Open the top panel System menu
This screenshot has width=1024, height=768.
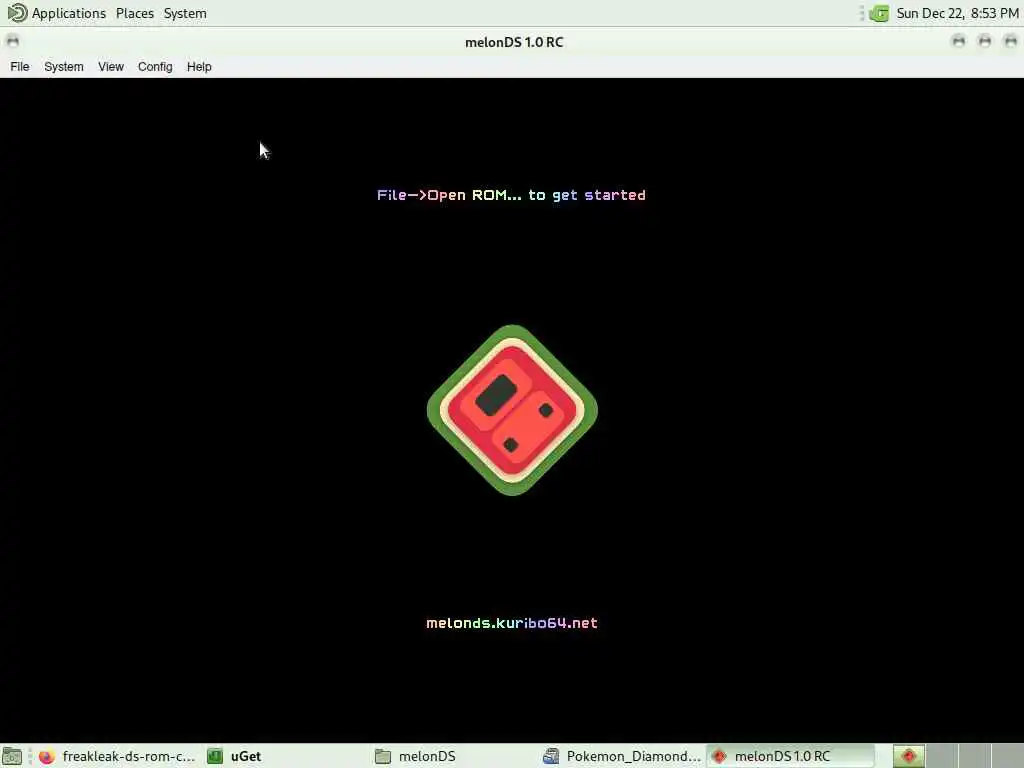pyautogui.click(x=185, y=13)
